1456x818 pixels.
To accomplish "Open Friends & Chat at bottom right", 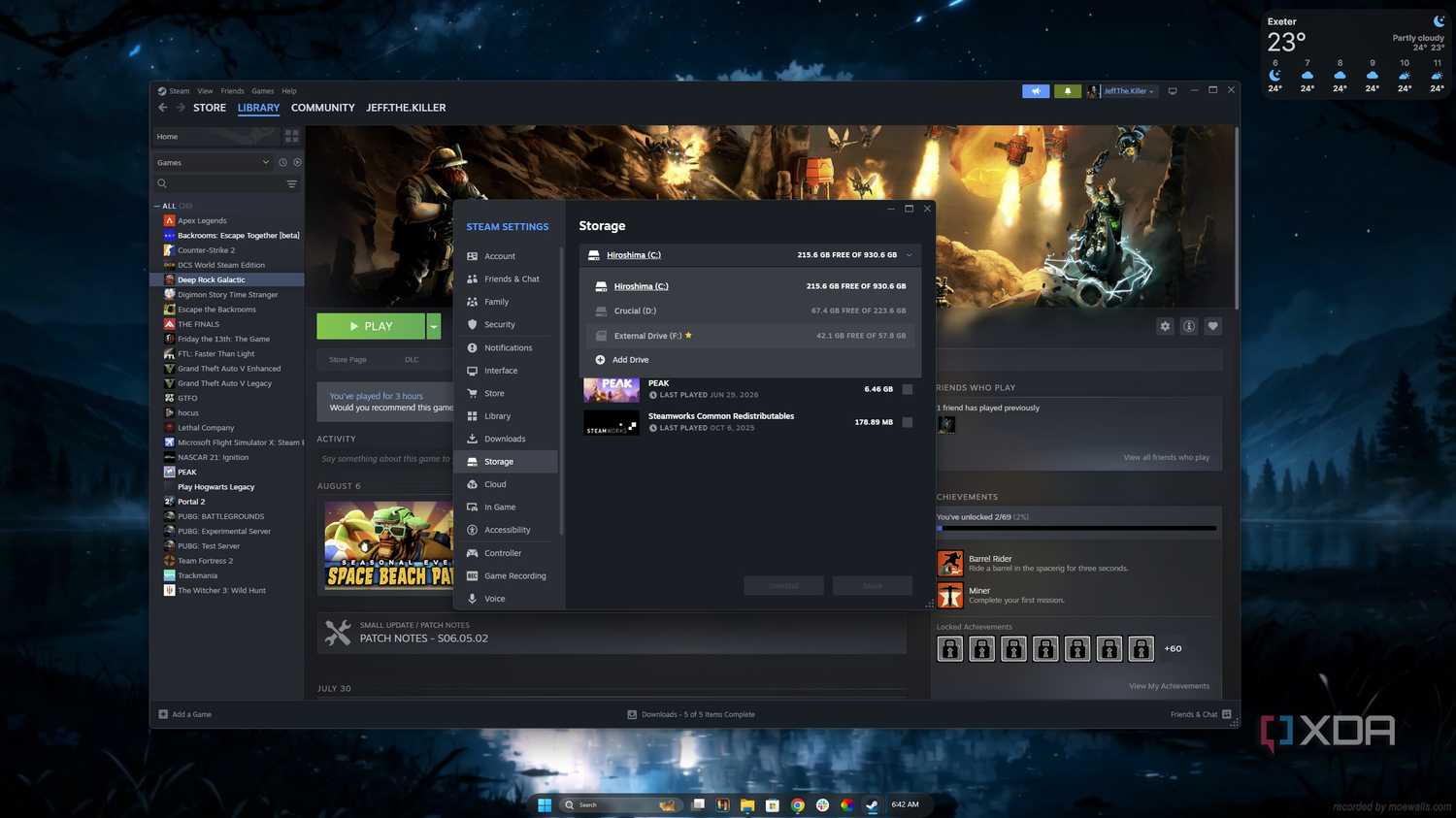I will (x=1201, y=714).
